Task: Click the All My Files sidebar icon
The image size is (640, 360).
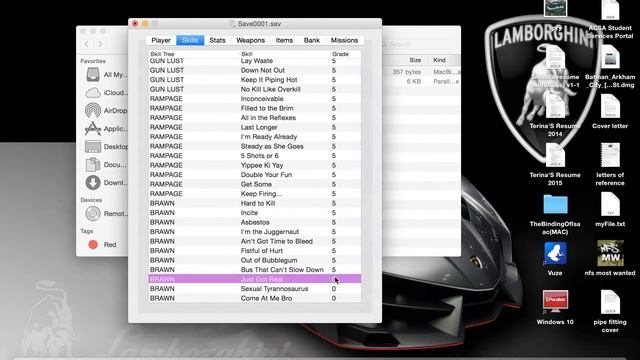Action: coord(93,75)
